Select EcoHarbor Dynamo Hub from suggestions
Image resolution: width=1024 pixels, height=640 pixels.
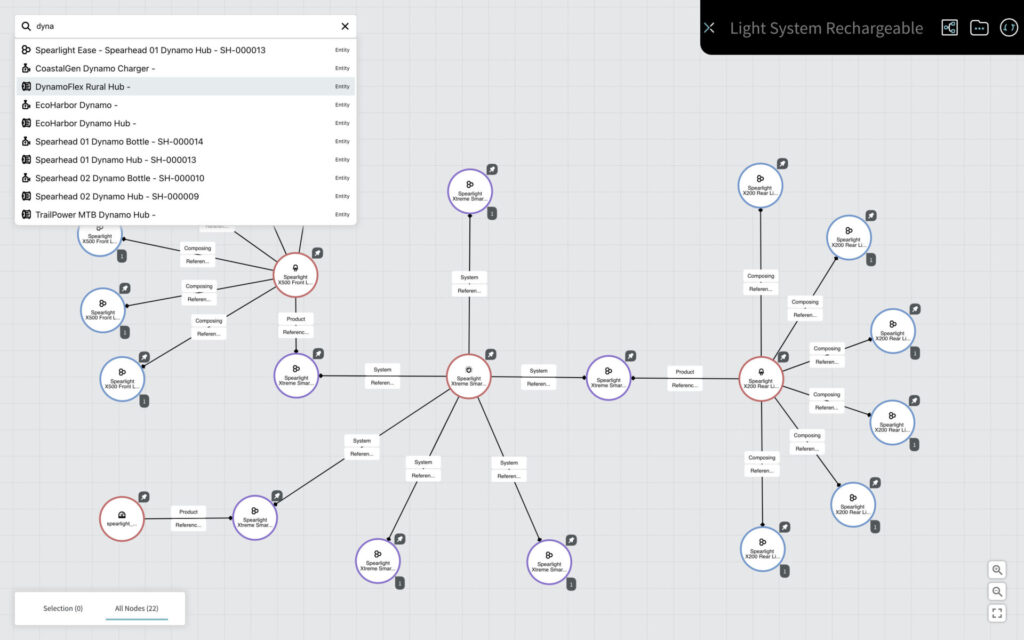tap(85, 123)
